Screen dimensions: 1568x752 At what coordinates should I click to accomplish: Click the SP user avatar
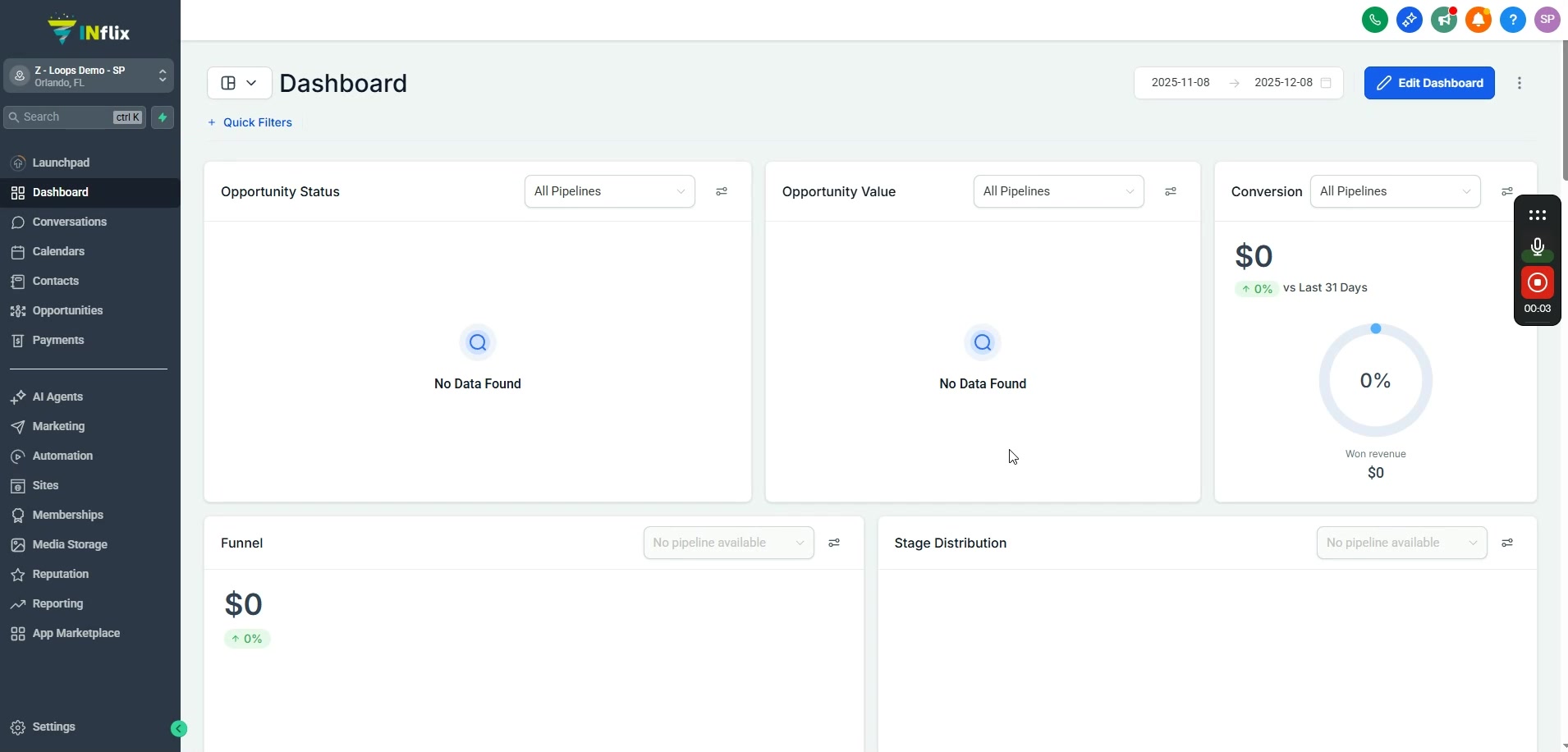click(x=1547, y=20)
